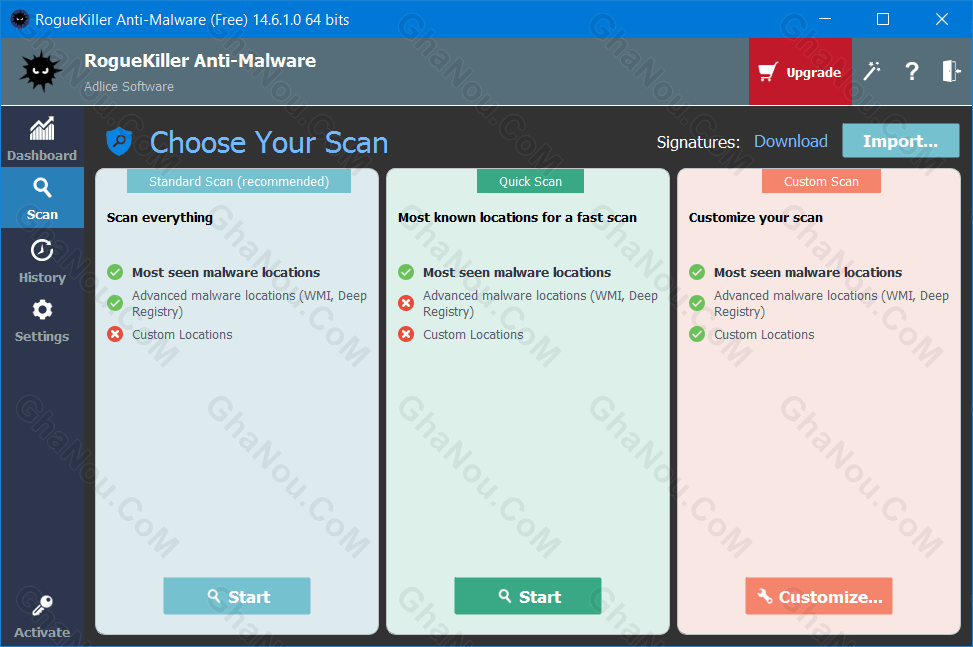The width and height of the screenshot is (973, 647).
Task: Open the History sidebar section
Action: [x=42, y=262]
